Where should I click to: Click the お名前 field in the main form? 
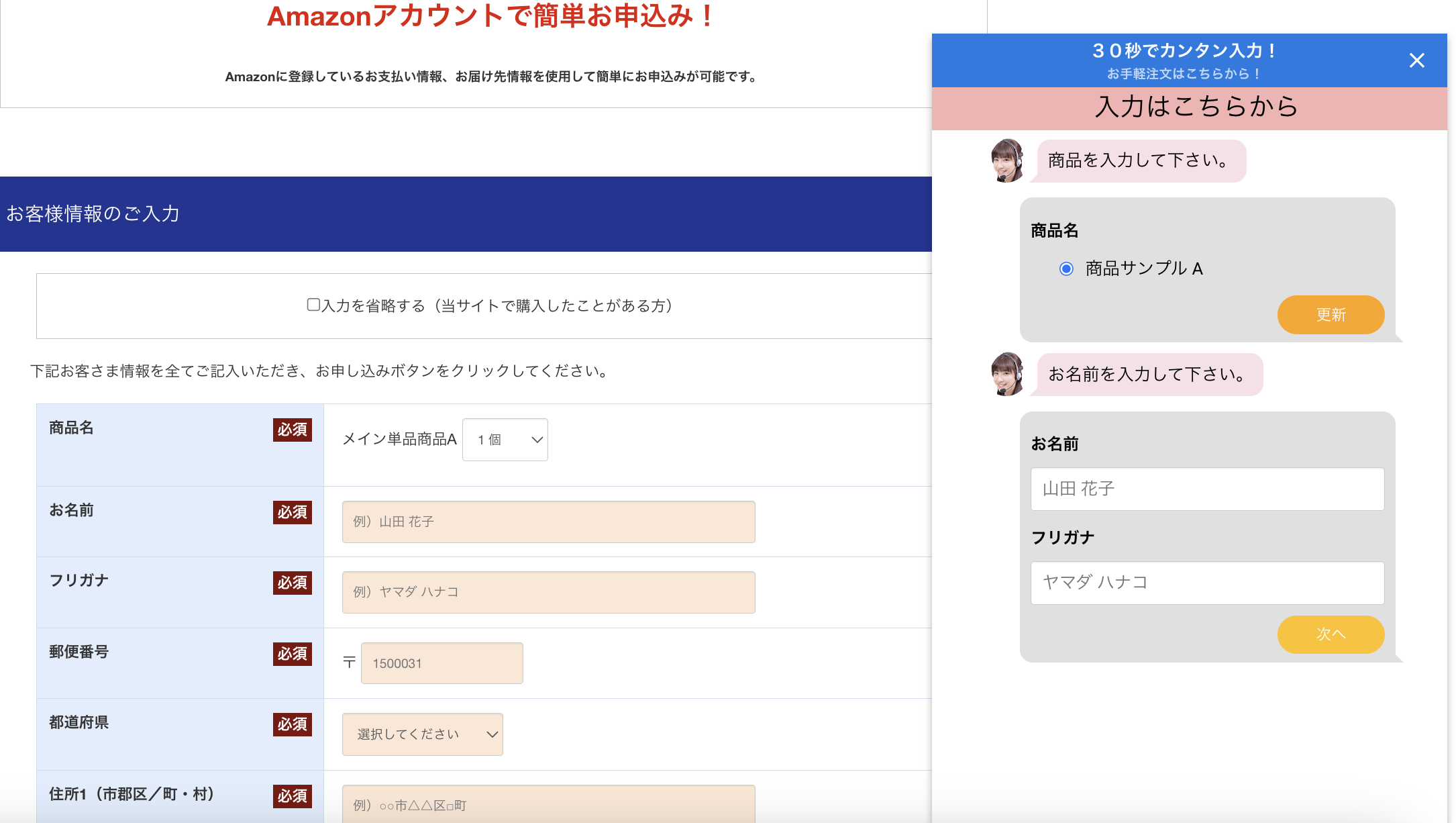coord(549,522)
